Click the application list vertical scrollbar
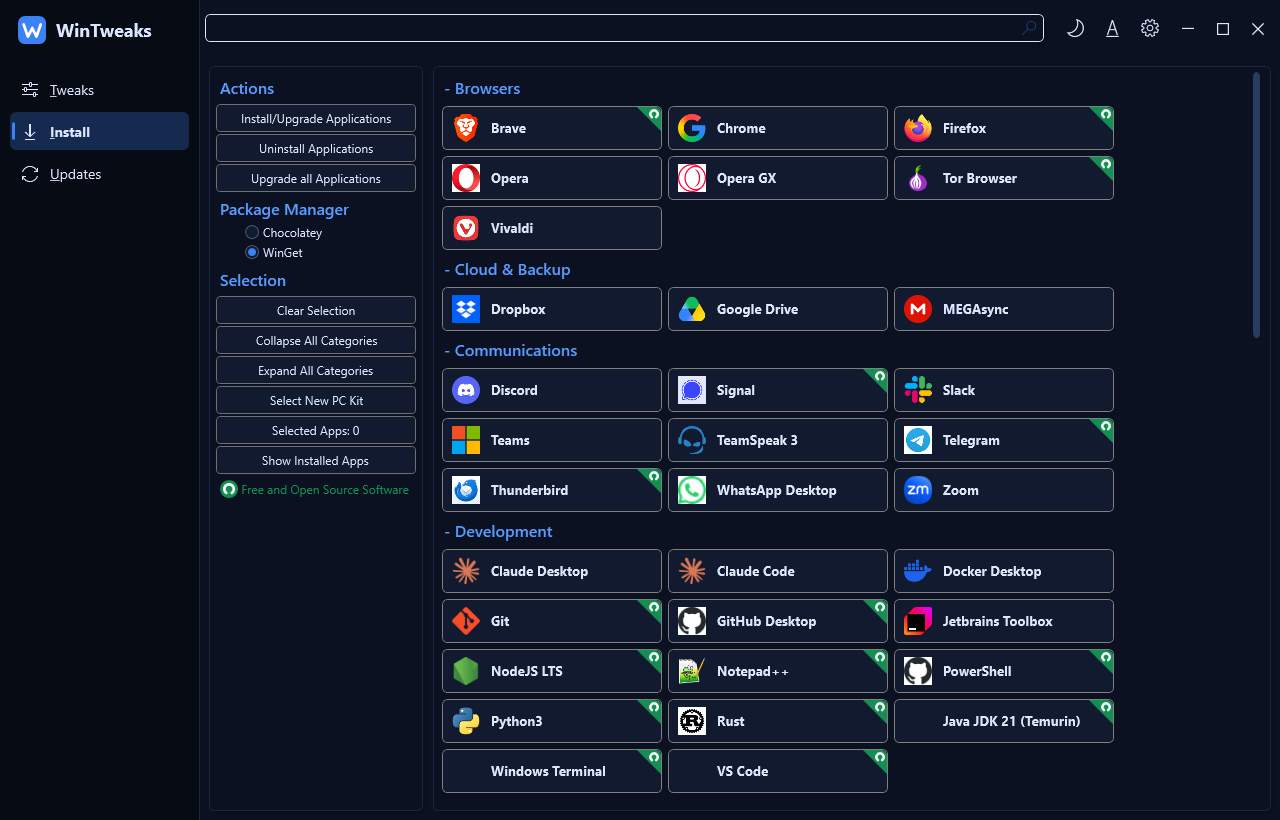This screenshot has width=1280, height=820. [x=1257, y=205]
